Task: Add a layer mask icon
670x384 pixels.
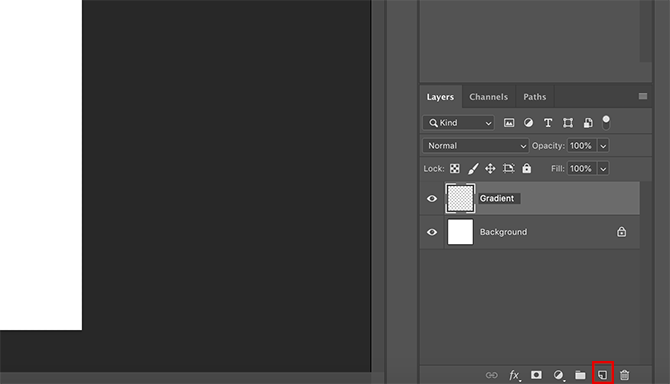Action: tap(536, 375)
